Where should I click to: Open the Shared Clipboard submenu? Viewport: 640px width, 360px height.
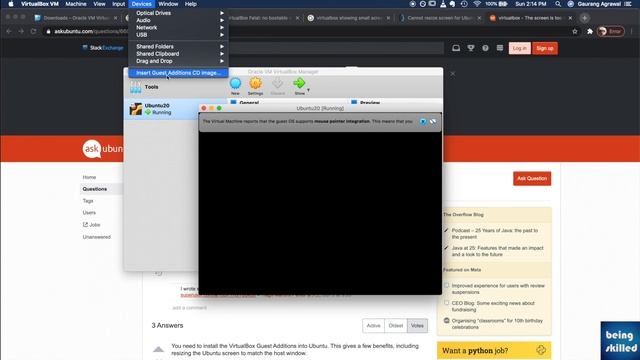tap(178, 54)
